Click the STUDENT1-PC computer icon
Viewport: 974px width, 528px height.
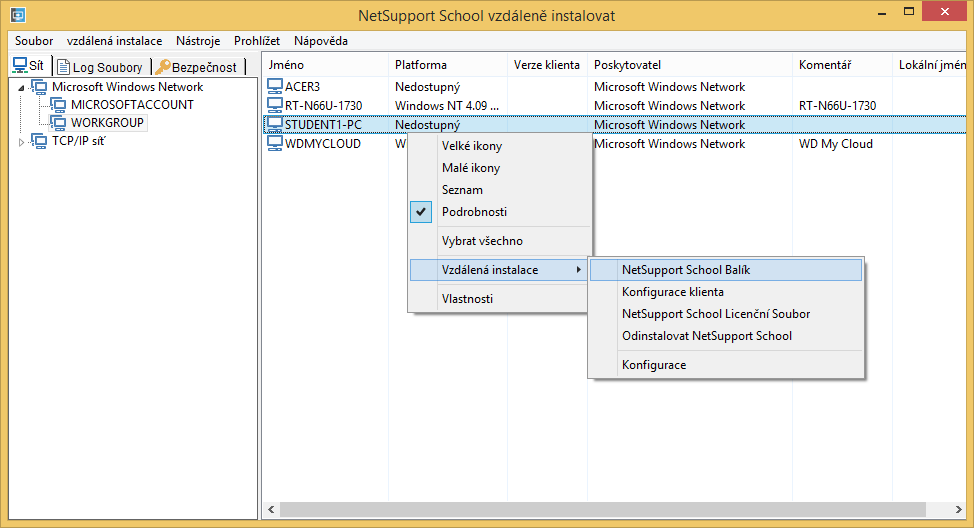coord(275,124)
